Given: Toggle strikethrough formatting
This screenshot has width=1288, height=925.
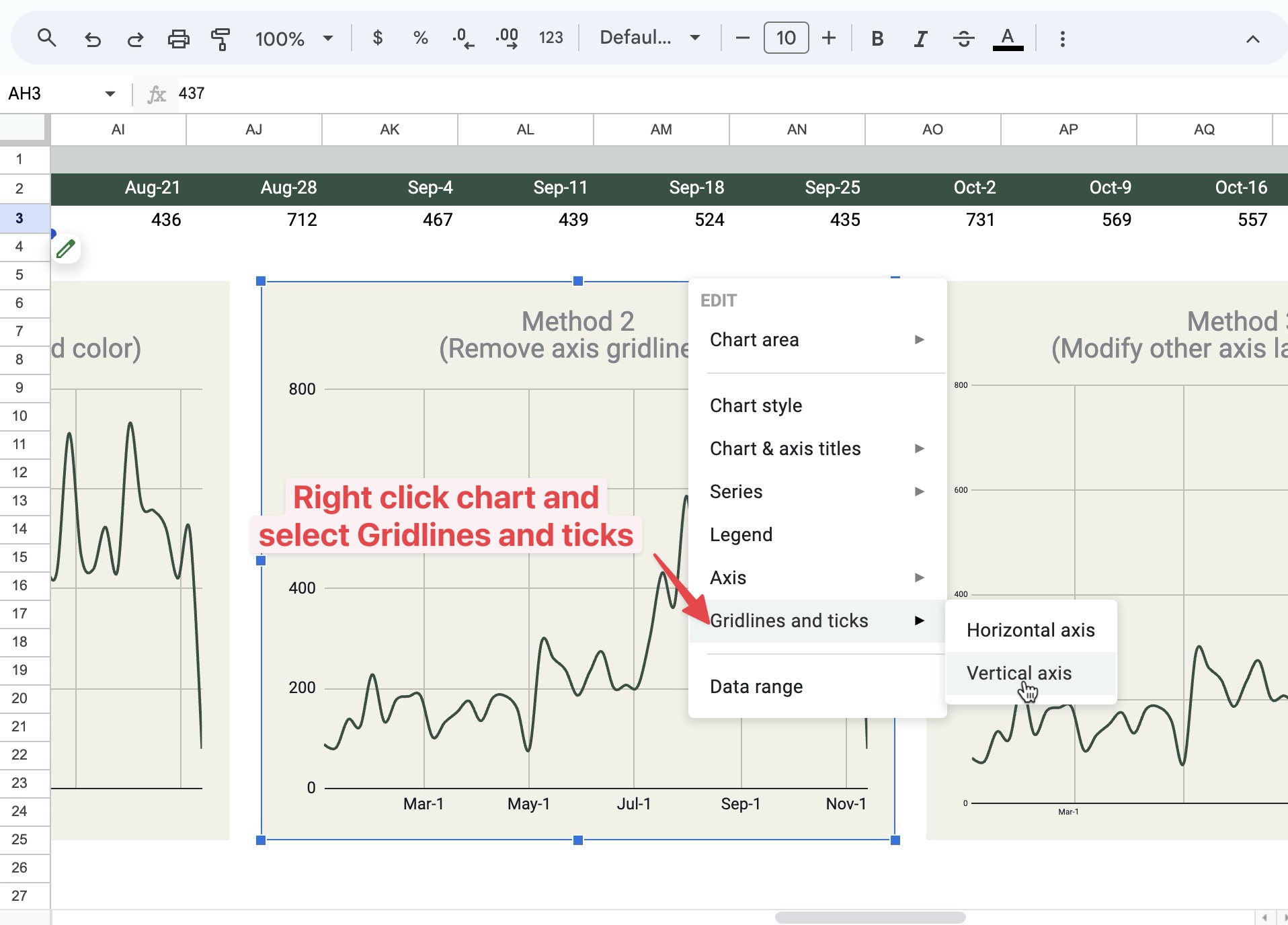Looking at the screenshot, I should (x=964, y=38).
